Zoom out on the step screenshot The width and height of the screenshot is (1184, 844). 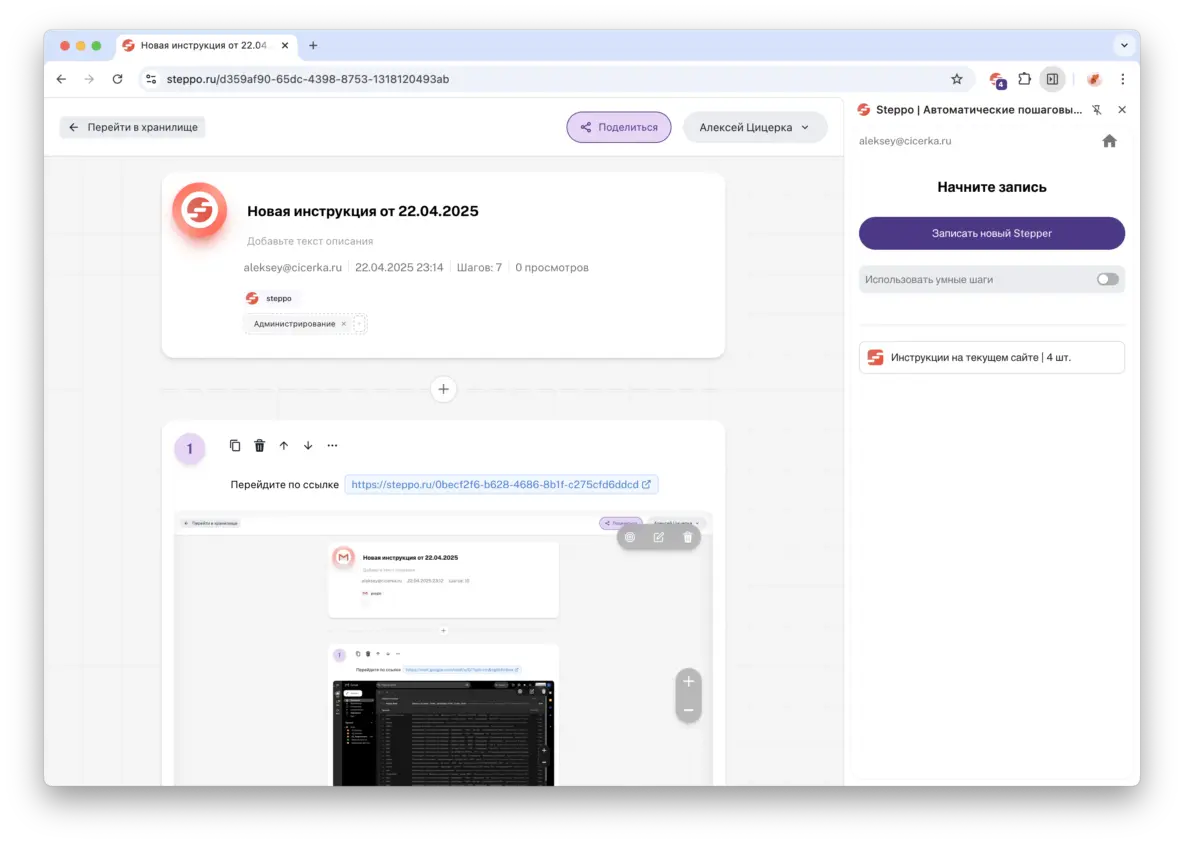tap(689, 710)
